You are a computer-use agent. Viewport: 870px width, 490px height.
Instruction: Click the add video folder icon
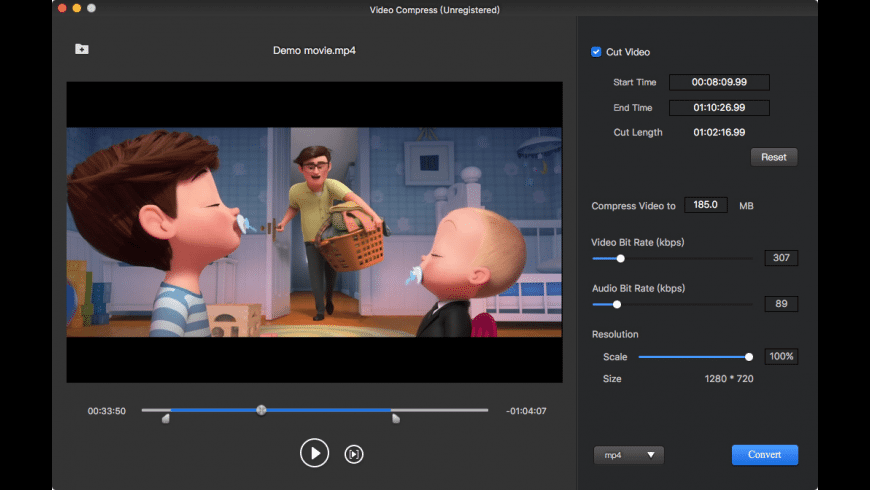82,49
